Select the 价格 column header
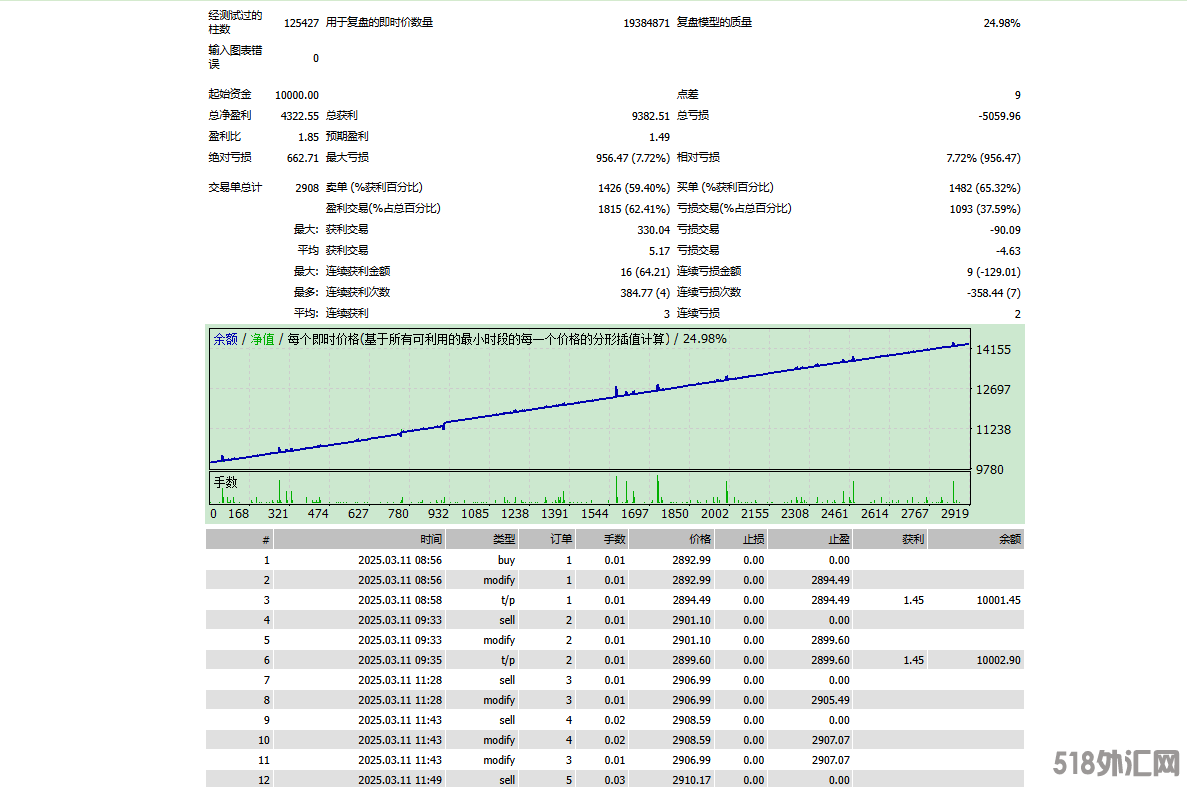Viewport: 1187px width, 787px height. 699,539
